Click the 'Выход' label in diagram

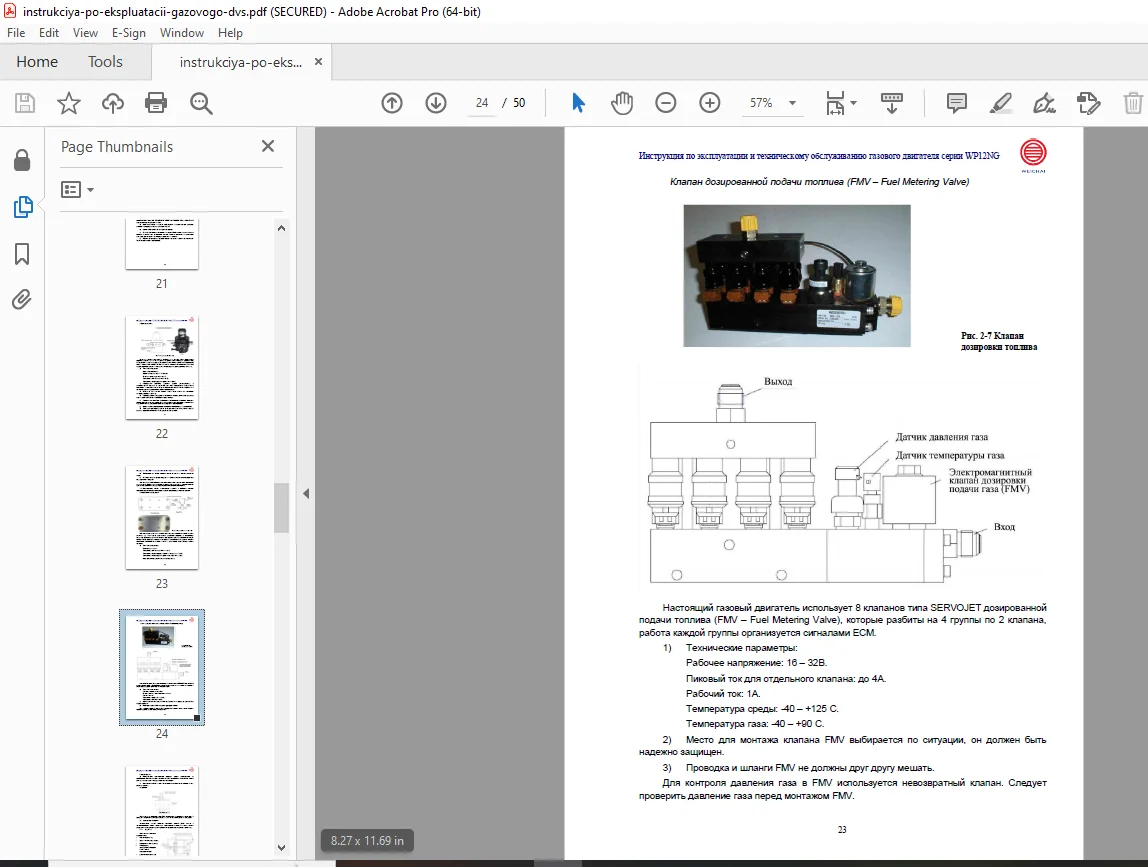point(778,382)
